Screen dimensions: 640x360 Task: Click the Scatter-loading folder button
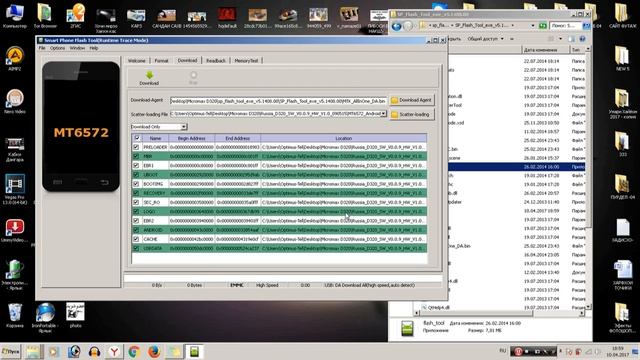tap(411, 114)
